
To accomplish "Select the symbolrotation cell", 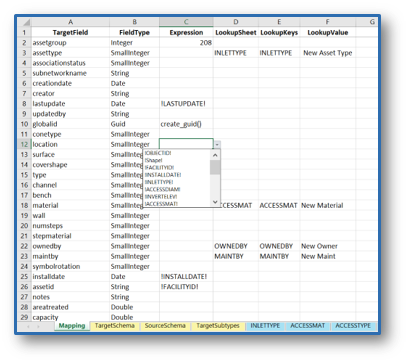I will (70, 266).
